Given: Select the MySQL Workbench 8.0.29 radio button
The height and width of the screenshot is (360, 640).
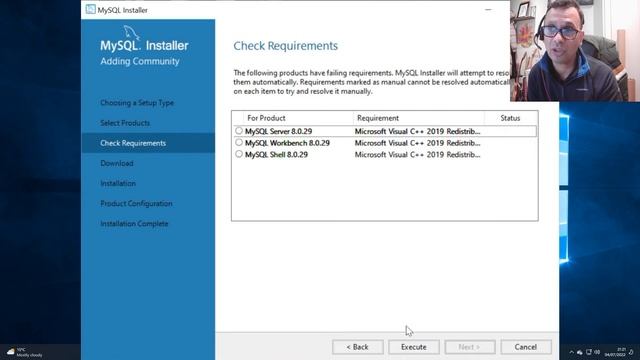Looking at the screenshot, I should pyautogui.click(x=239, y=142).
